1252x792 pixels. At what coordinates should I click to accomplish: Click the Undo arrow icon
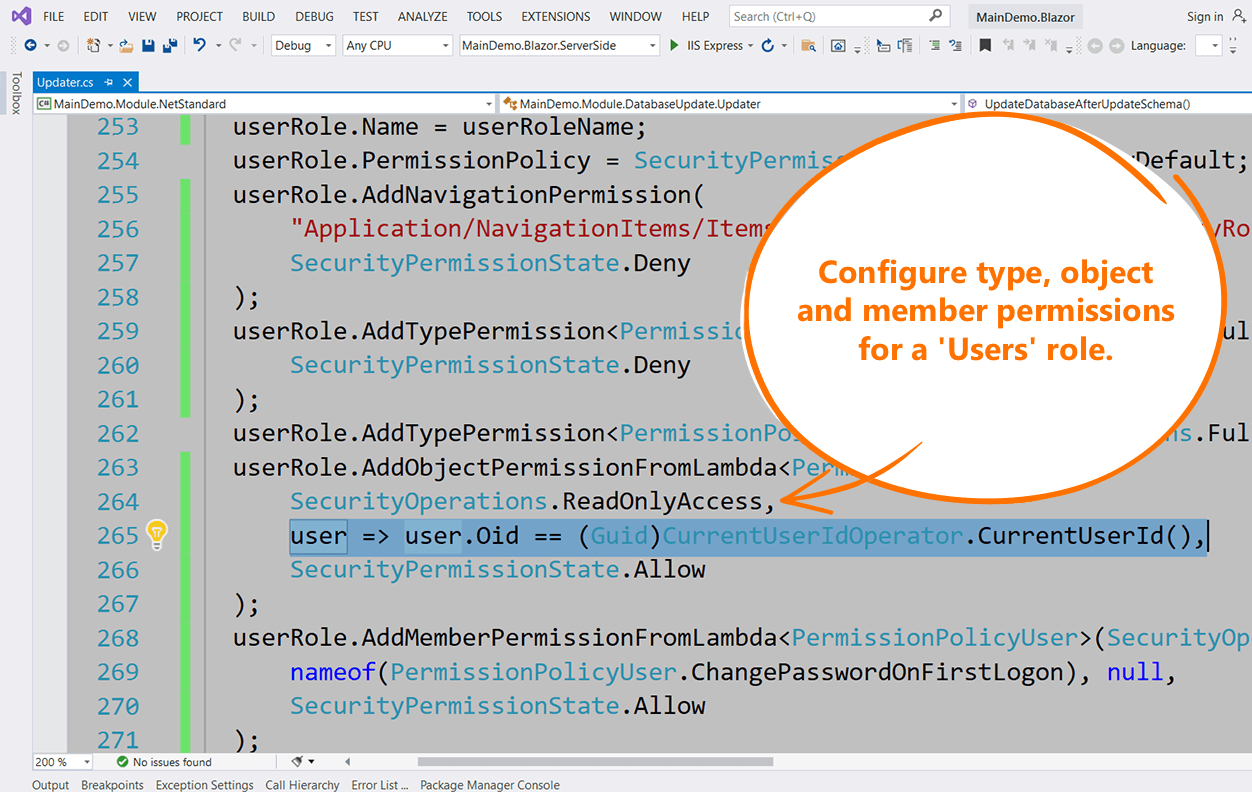[x=199, y=46]
